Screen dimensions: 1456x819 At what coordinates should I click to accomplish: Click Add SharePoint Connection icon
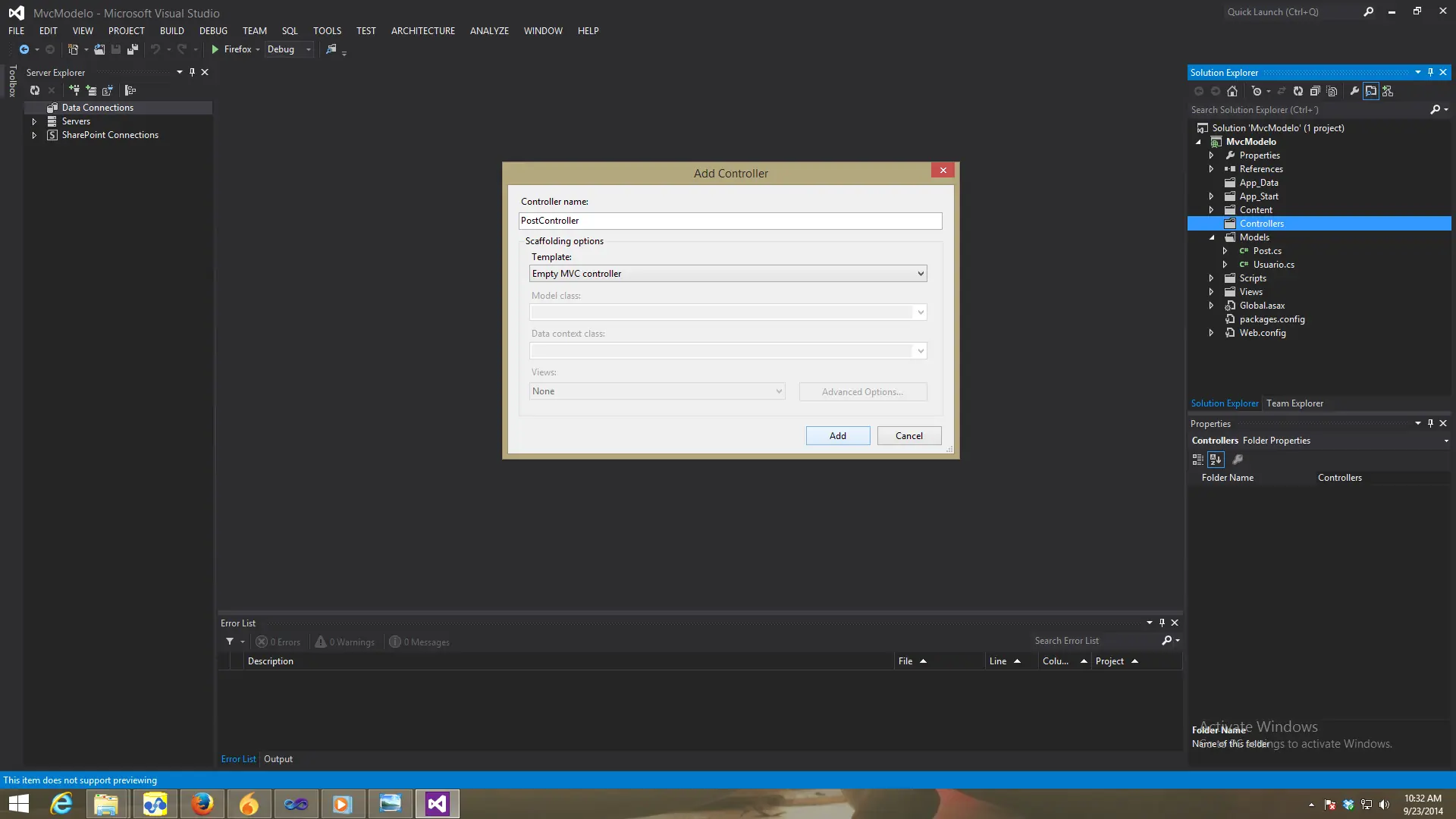[108, 90]
